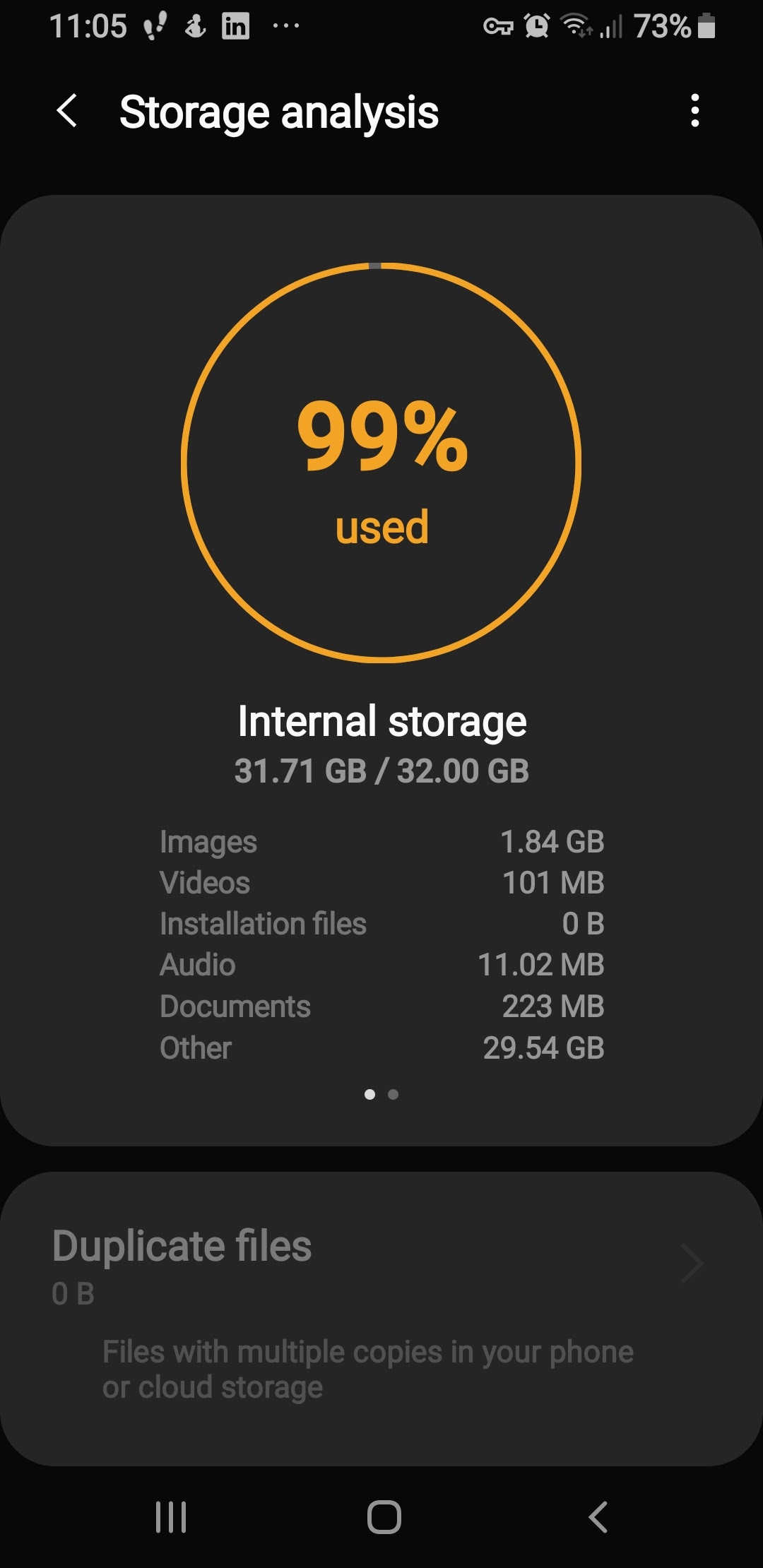The image size is (763, 1568).
Task: Tap the navigation bar back arrow
Action: [598, 1517]
